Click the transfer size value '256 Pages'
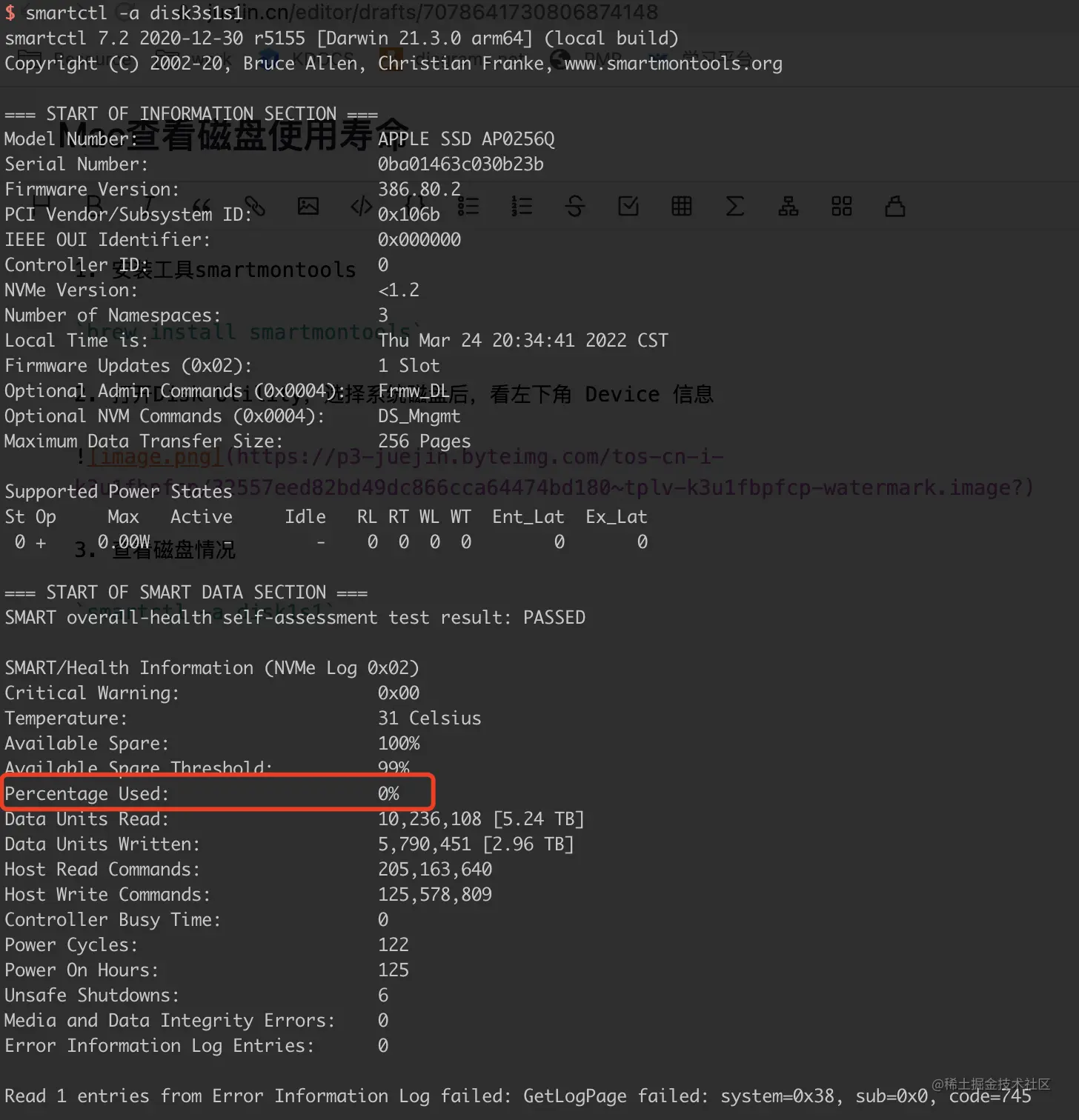Screen dimensions: 1079x1120 coord(425,441)
